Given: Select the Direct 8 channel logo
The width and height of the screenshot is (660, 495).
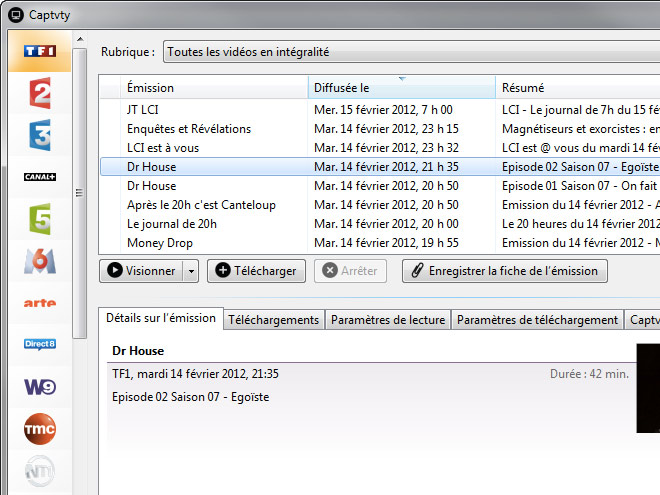Looking at the screenshot, I should 40,344.
